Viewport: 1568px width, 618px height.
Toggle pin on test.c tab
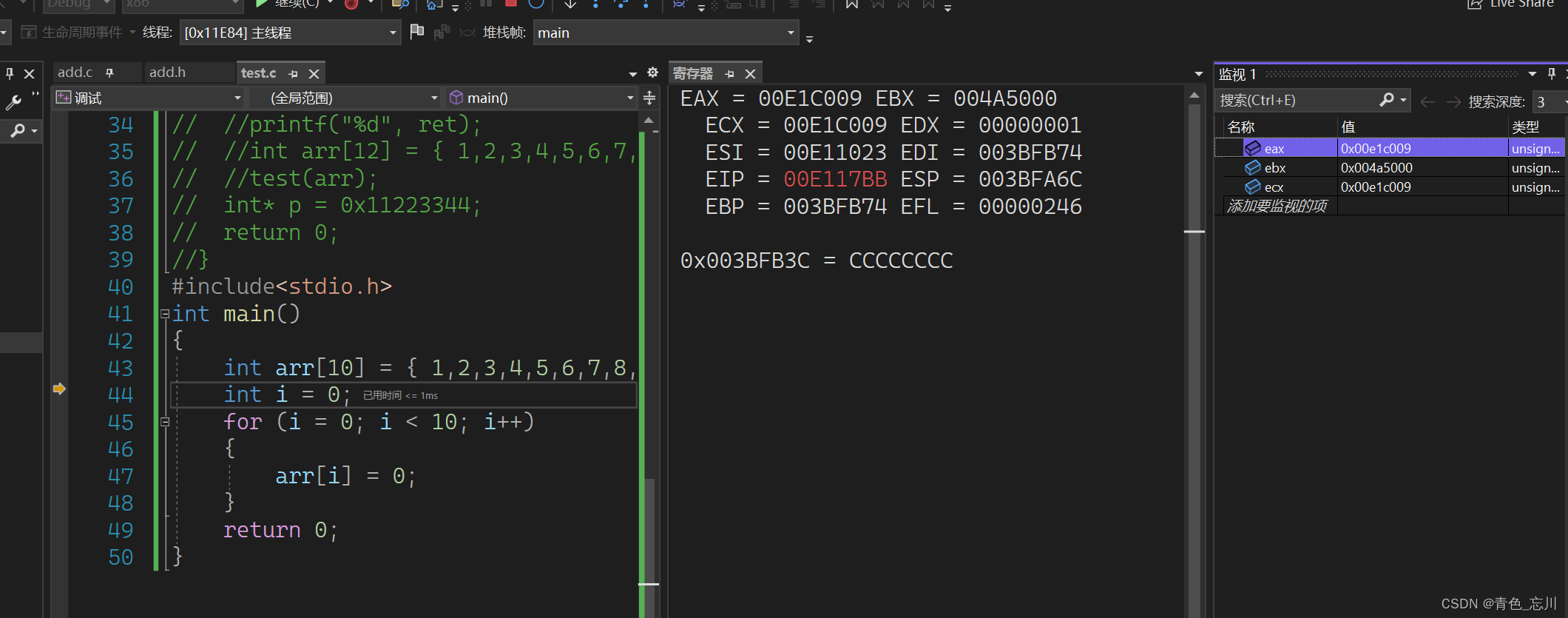(x=294, y=73)
